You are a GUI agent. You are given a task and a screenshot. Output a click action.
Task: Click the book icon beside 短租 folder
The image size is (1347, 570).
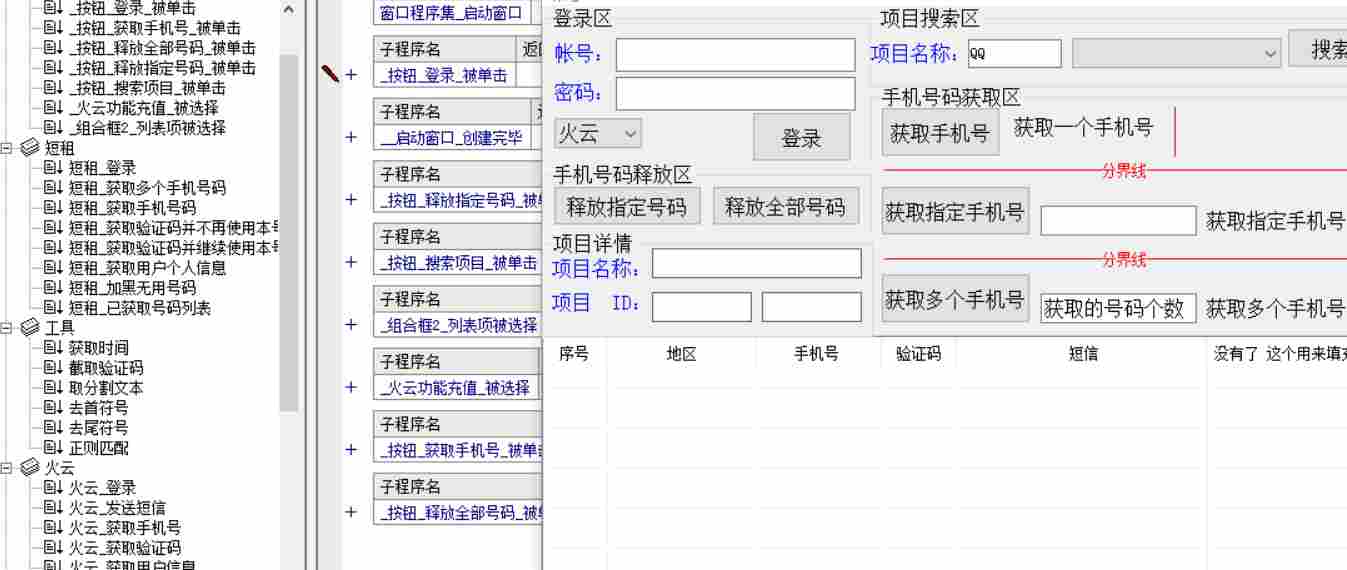[30, 148]
